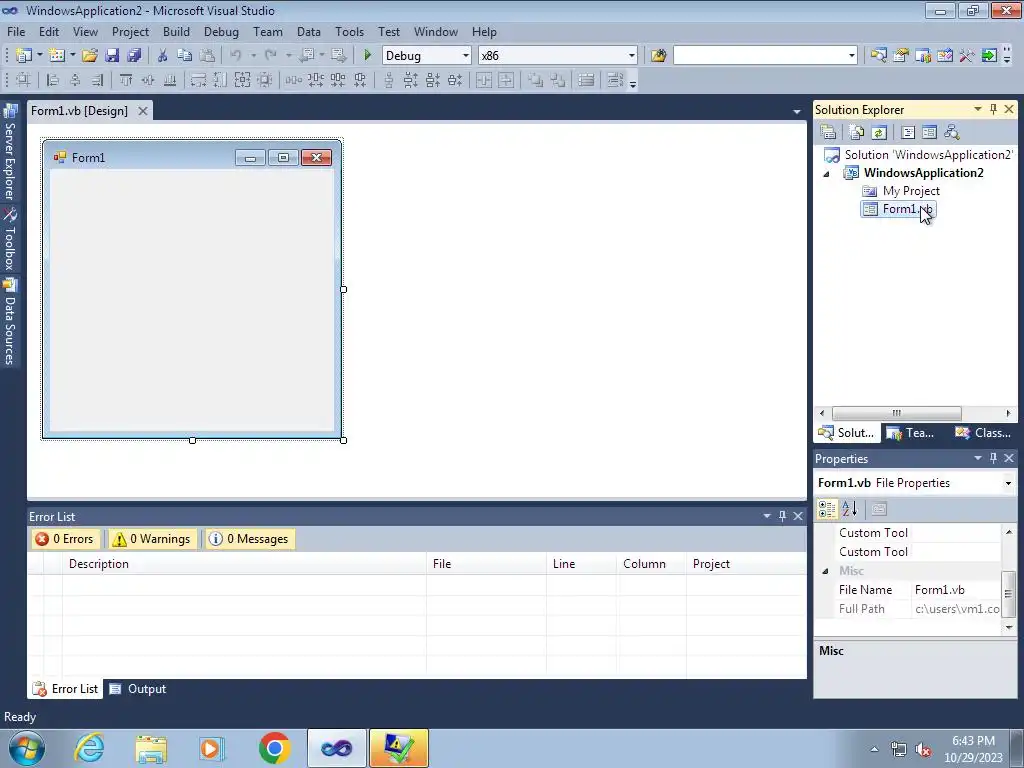Click the Redo arrow icon

click(x=271, y=56)
